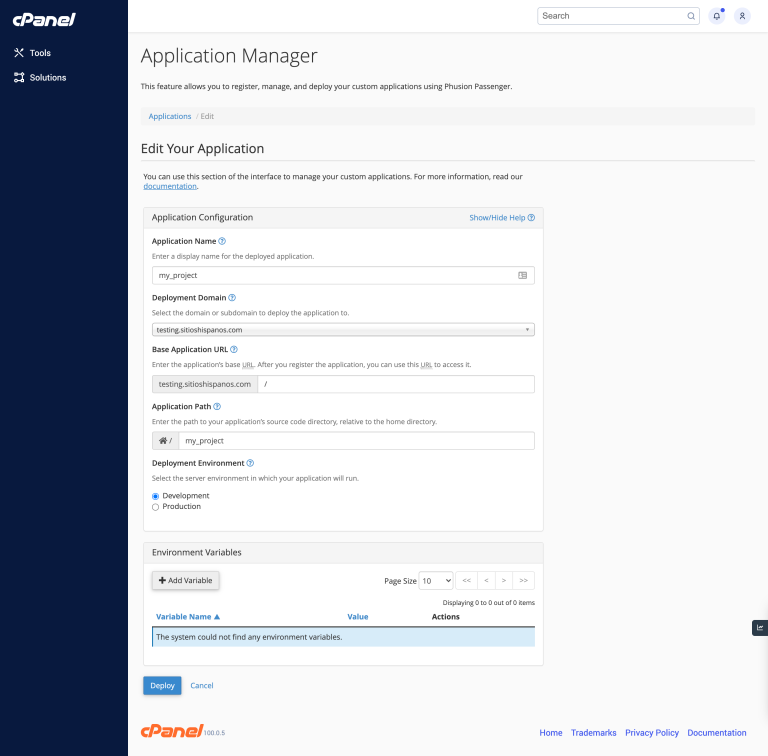Open the Privacy Policy footer link
The height and width of the screenshot is (756, 768).
(651, 732)
